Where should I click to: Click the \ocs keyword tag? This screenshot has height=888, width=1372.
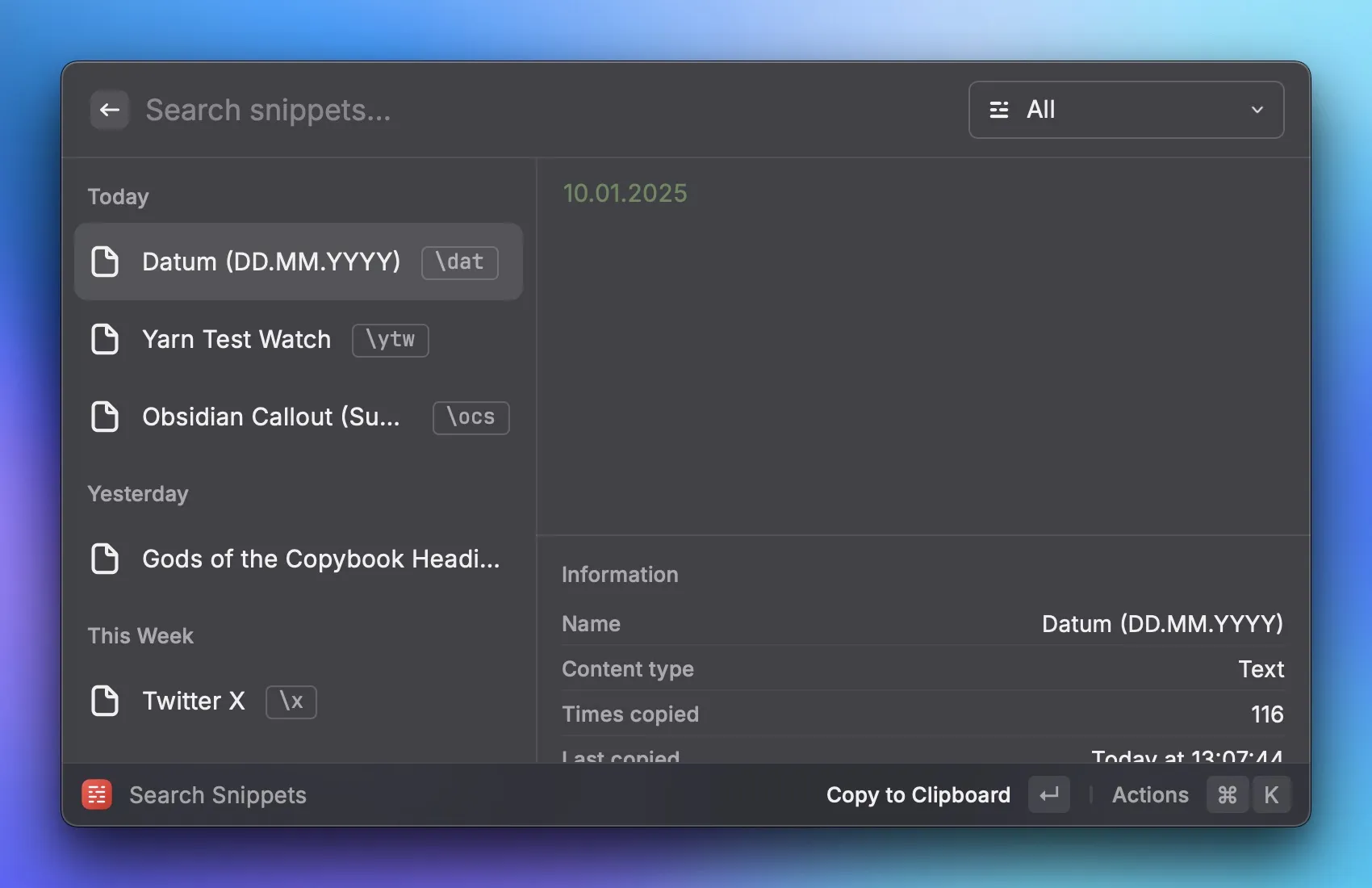(471, 417)
